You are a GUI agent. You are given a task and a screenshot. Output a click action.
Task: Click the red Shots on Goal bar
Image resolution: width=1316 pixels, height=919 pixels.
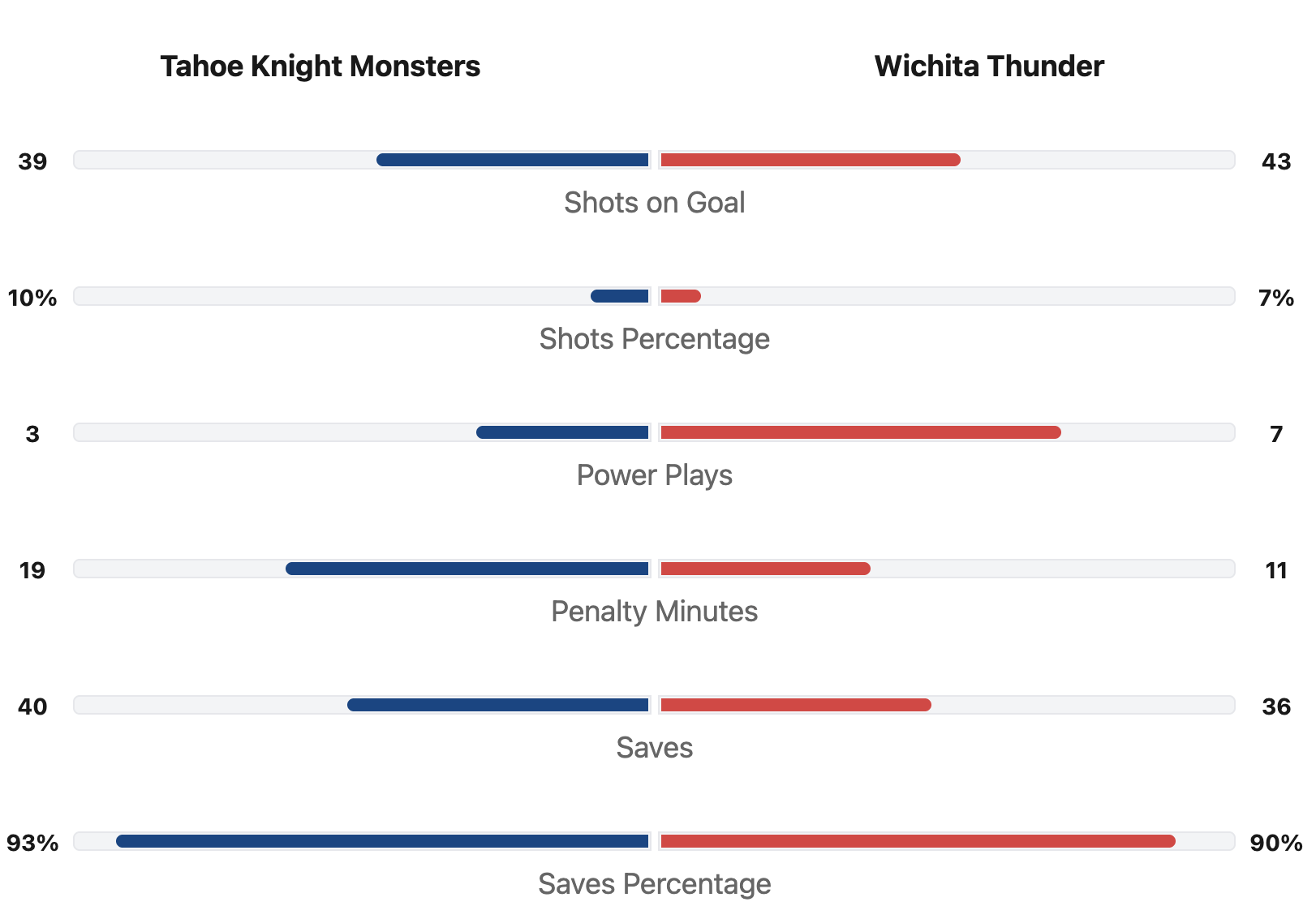[811, 160]
